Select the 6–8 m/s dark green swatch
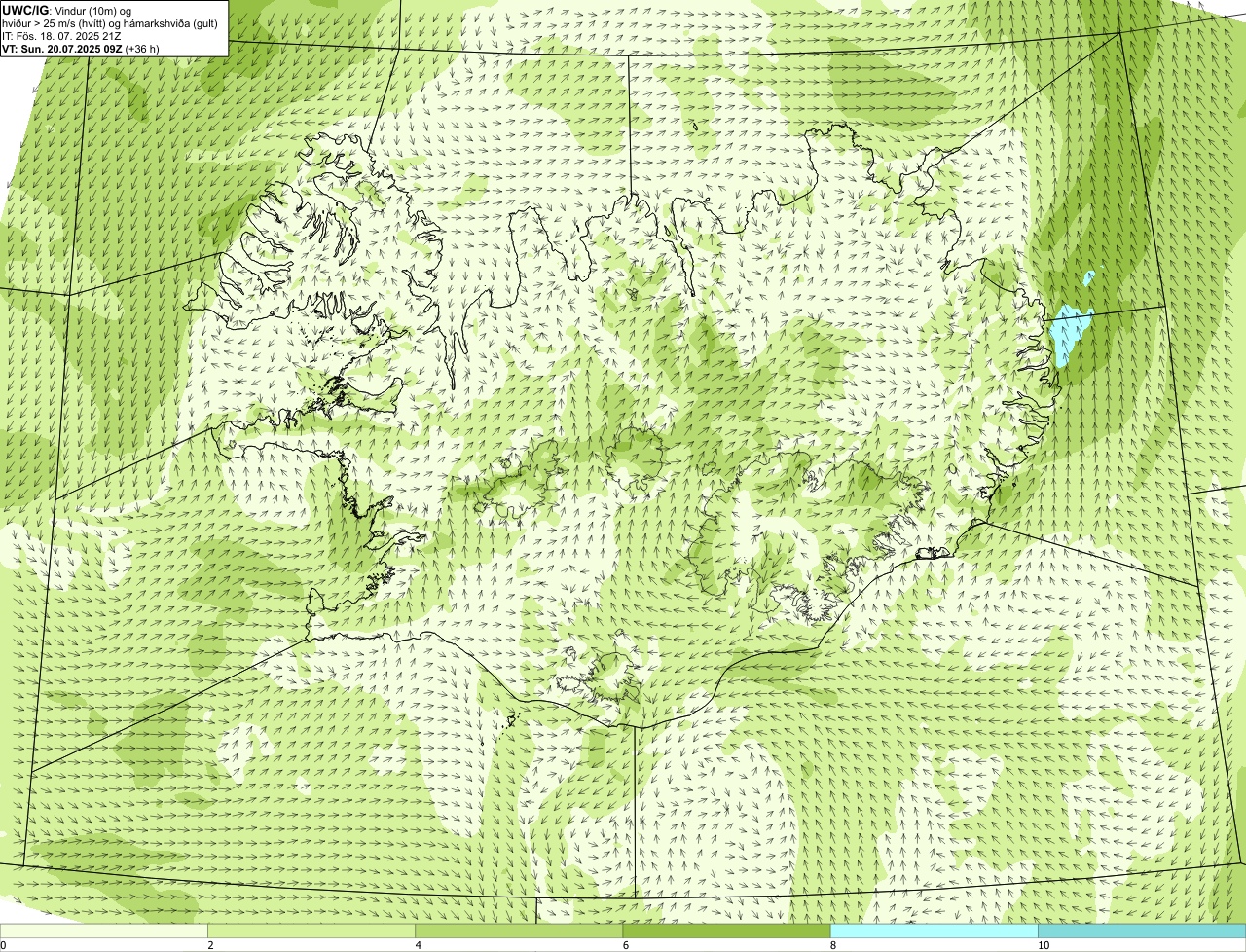This screenshot has width=1246, height=952. 726,931
